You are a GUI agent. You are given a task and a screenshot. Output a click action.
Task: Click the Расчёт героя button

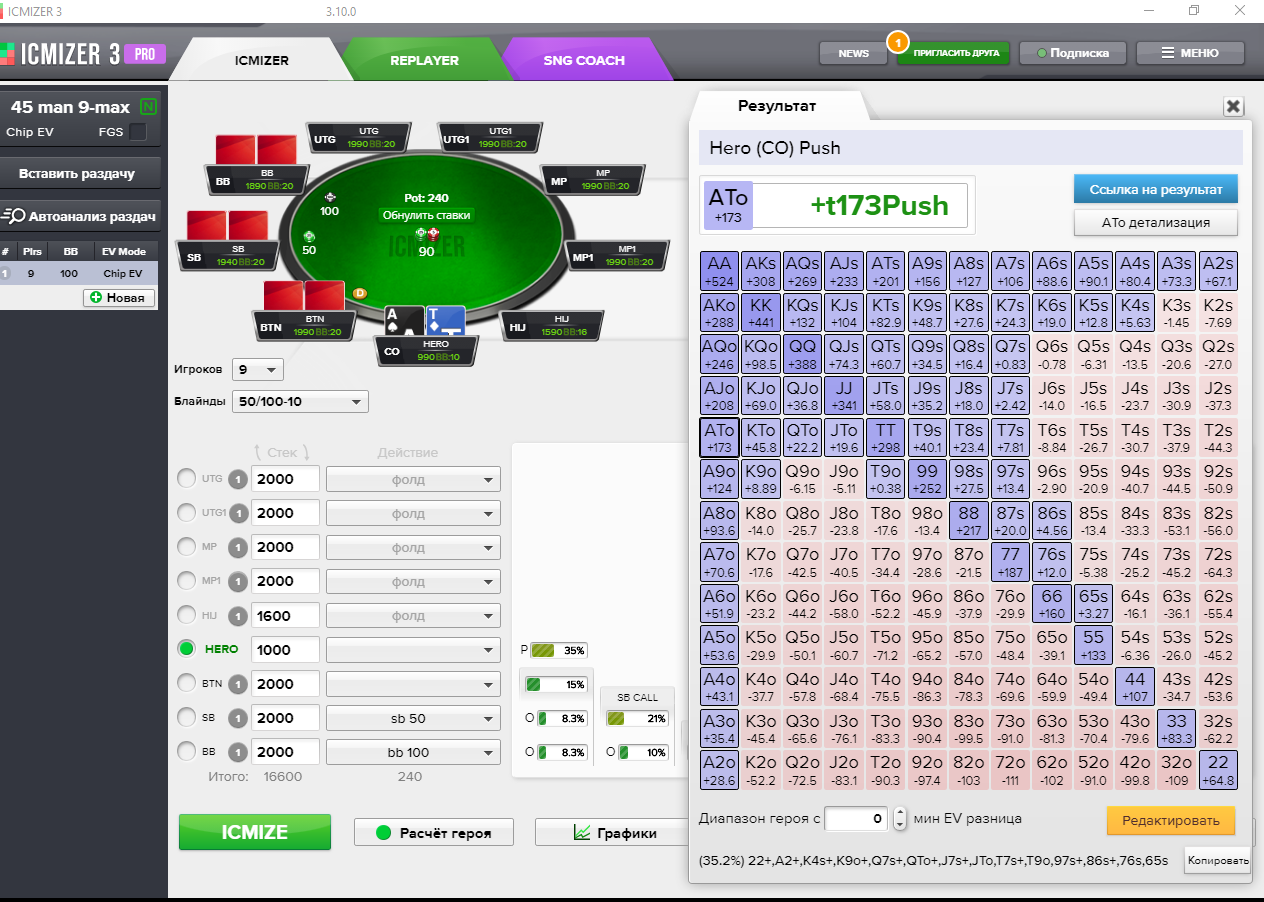(x=435, y=832)
